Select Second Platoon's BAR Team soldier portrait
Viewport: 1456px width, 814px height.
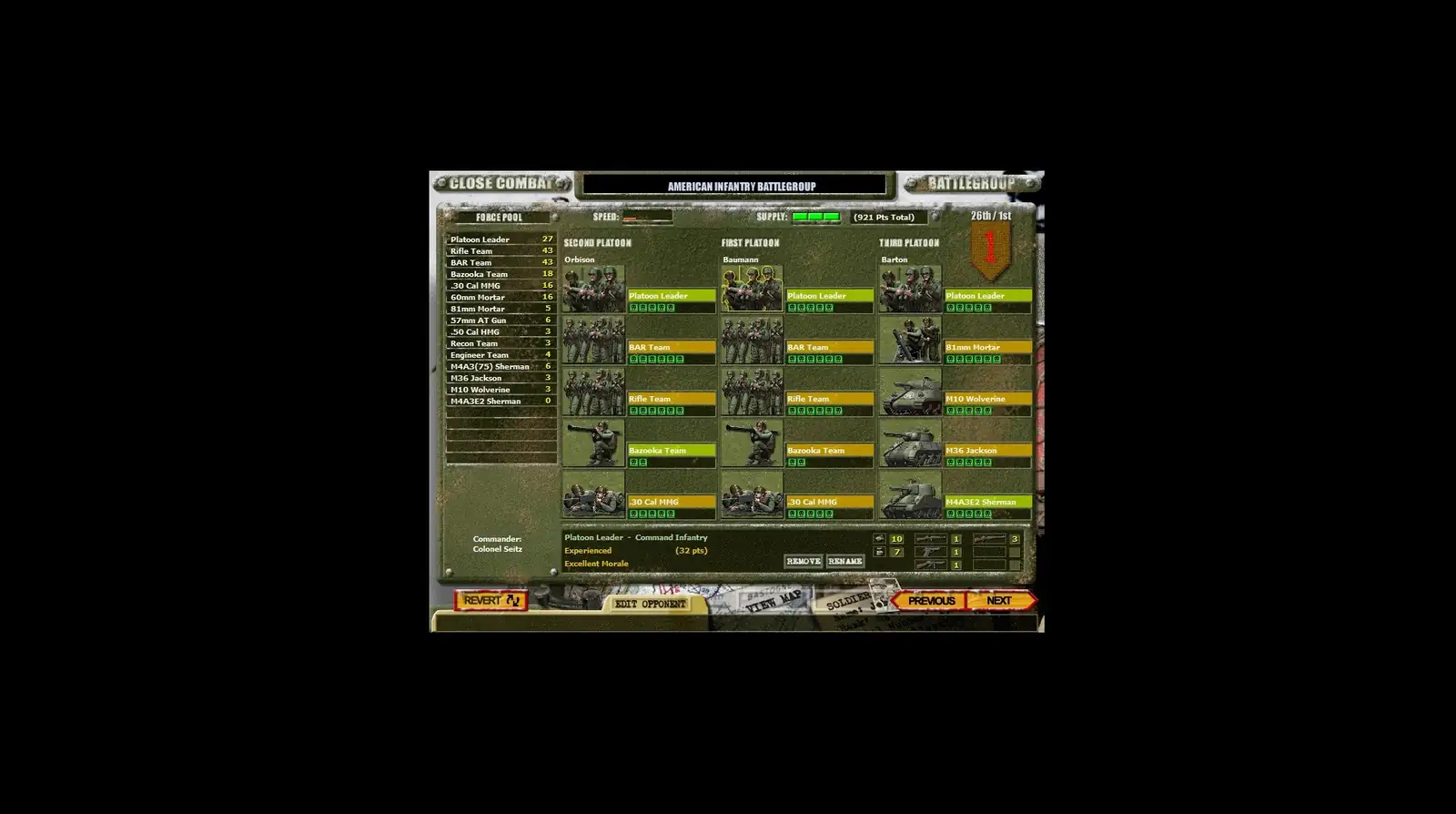click(593, 341)
